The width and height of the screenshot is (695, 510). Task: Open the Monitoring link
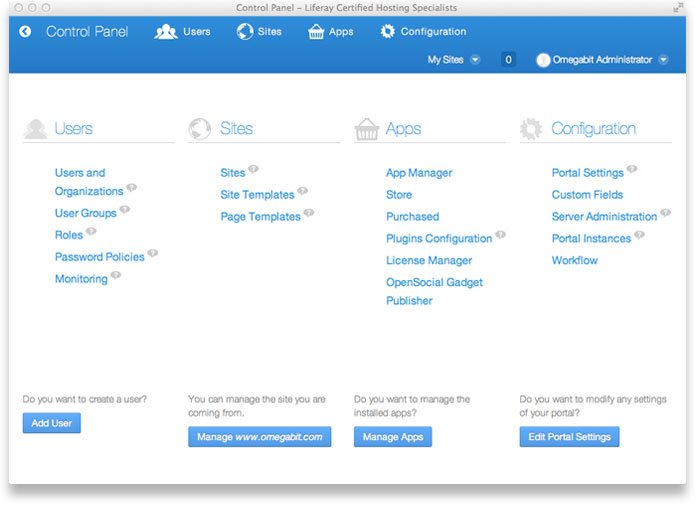pyautogui.click(x=81, y=279)
